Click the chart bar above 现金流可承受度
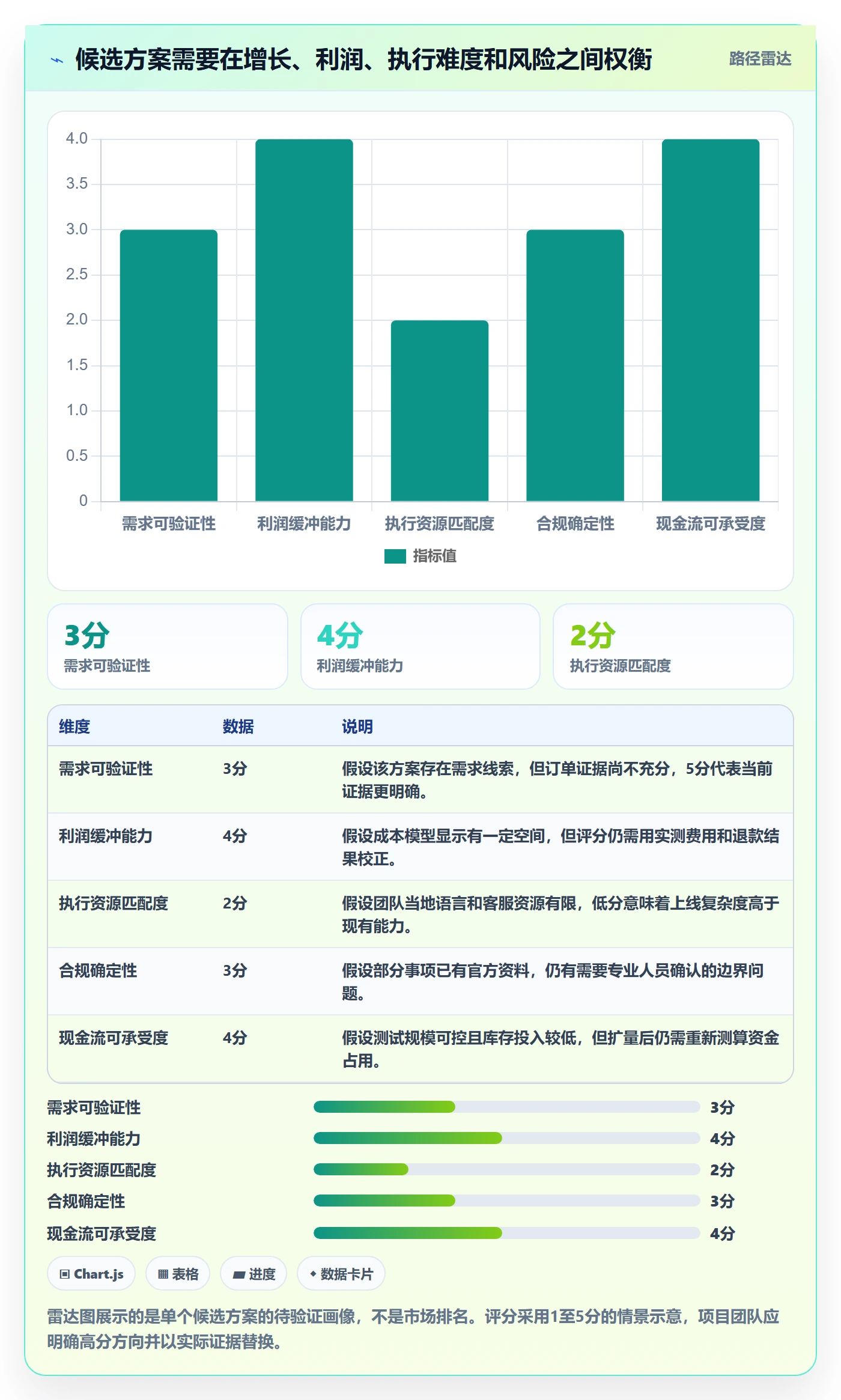Image resolution: width=841 pixels, height=1400 pixels. click(711, 320)
